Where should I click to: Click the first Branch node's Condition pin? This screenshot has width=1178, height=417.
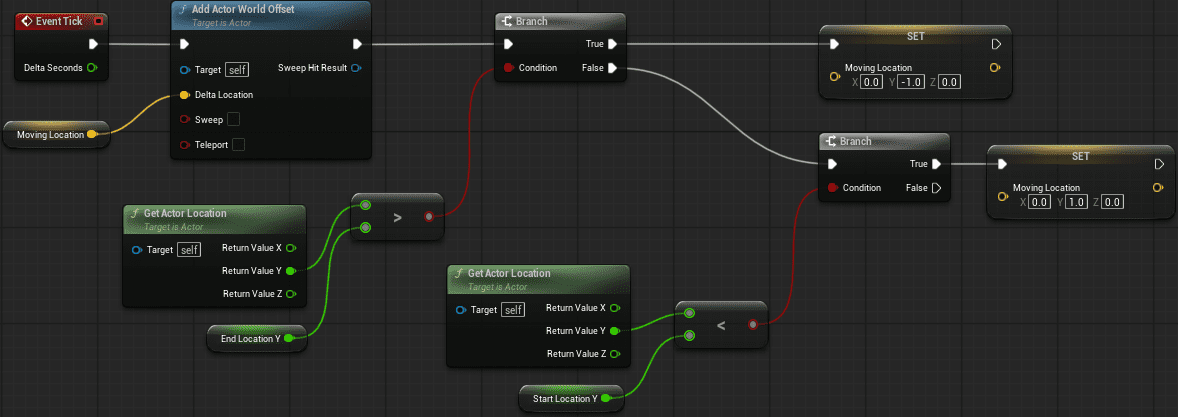(509, 68)
